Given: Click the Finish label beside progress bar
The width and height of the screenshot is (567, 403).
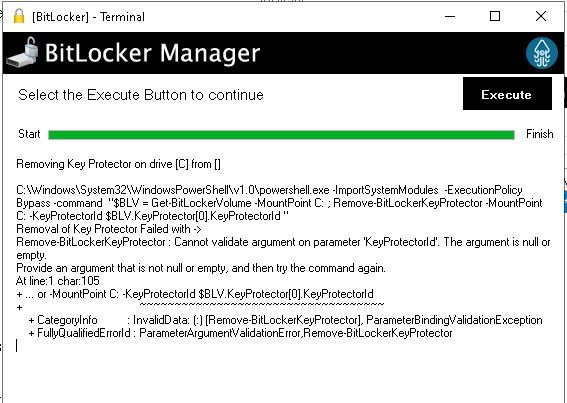Looking at the screenshot, I should pos(539,134).
